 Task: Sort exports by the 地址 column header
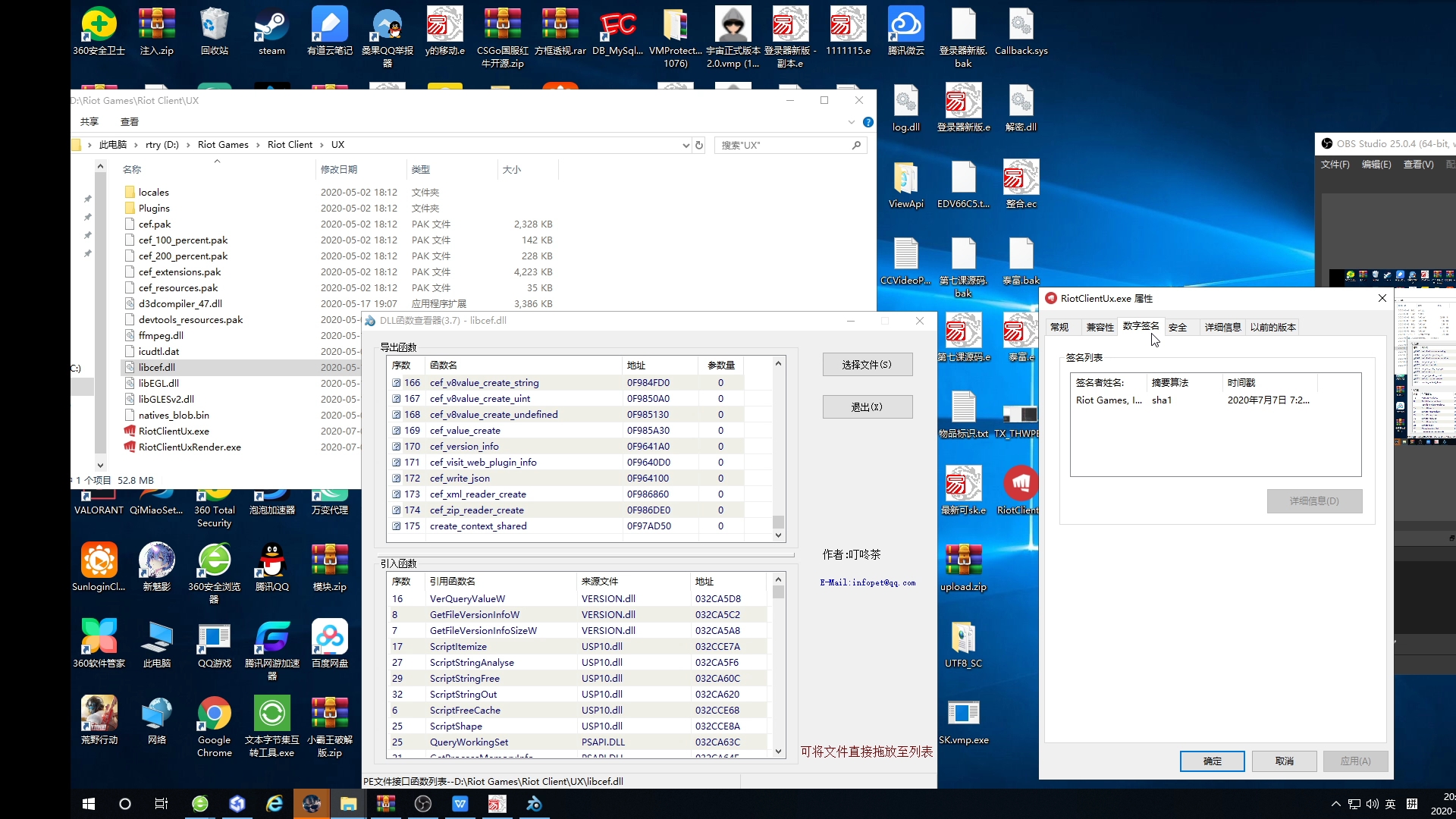661,366
